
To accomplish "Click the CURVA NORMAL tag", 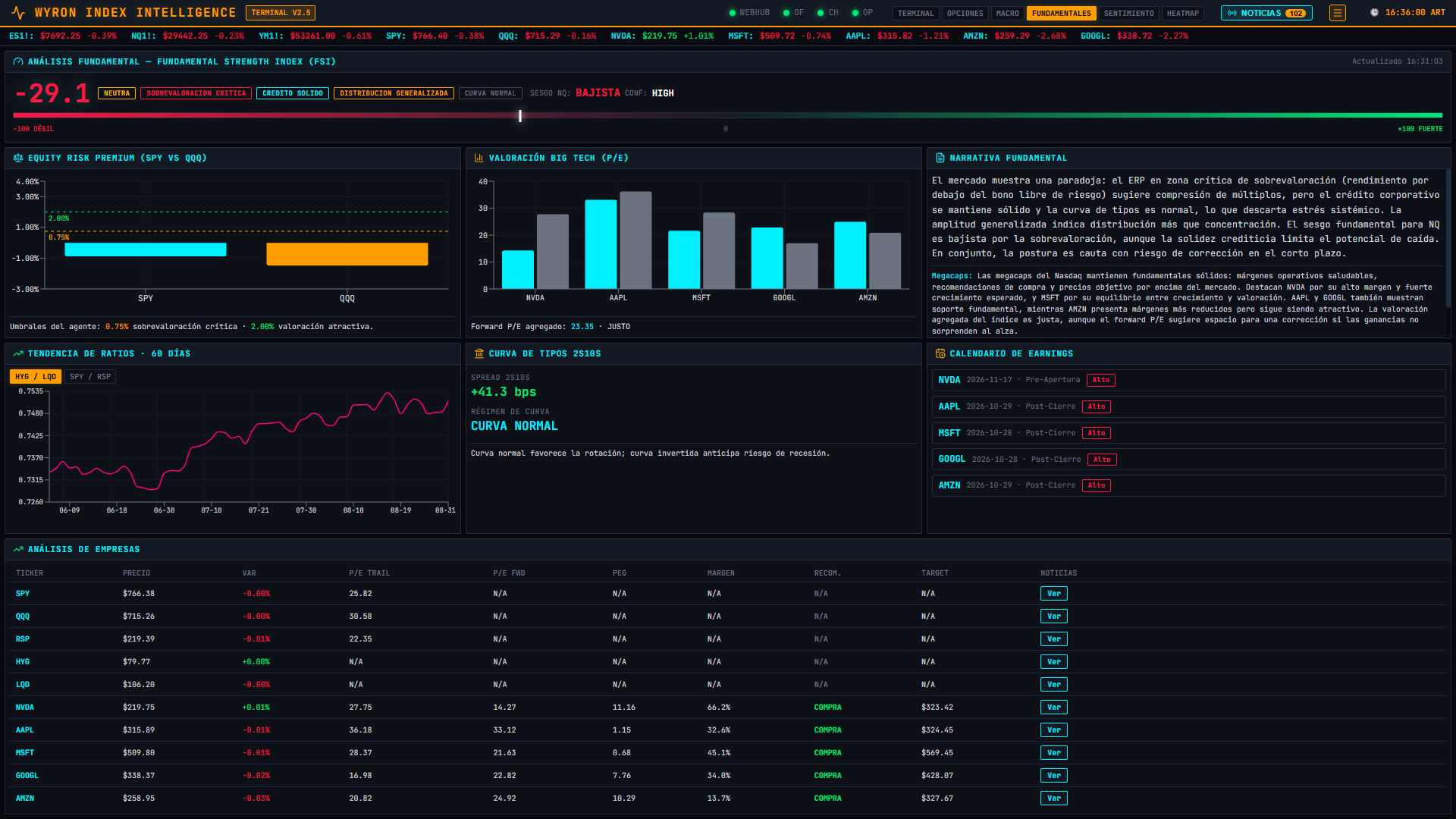I will [x=491, y=93].
